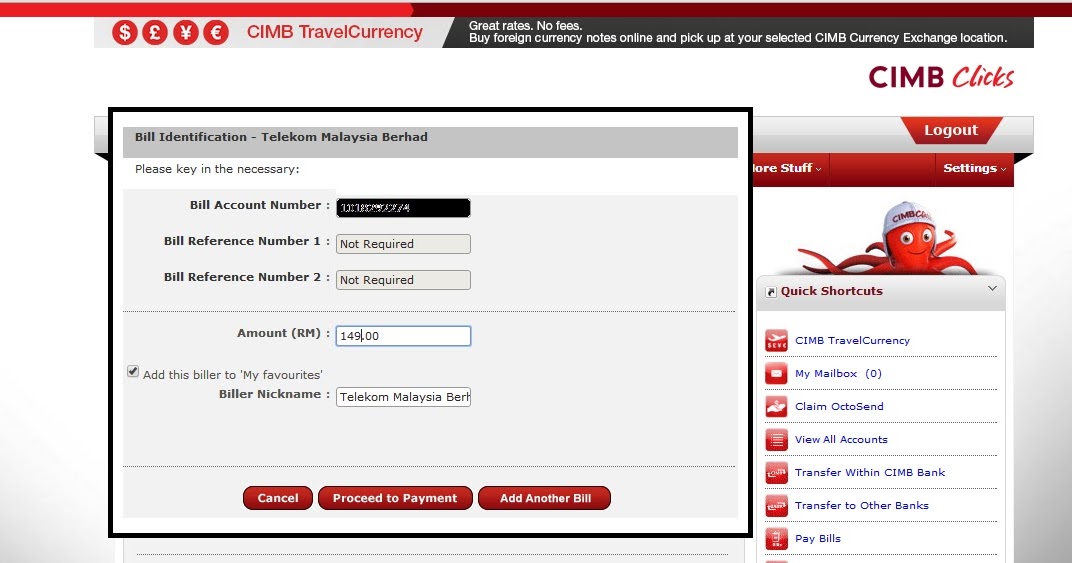
Task: Open My Mailbox (0) link
Action: [838, 374]
